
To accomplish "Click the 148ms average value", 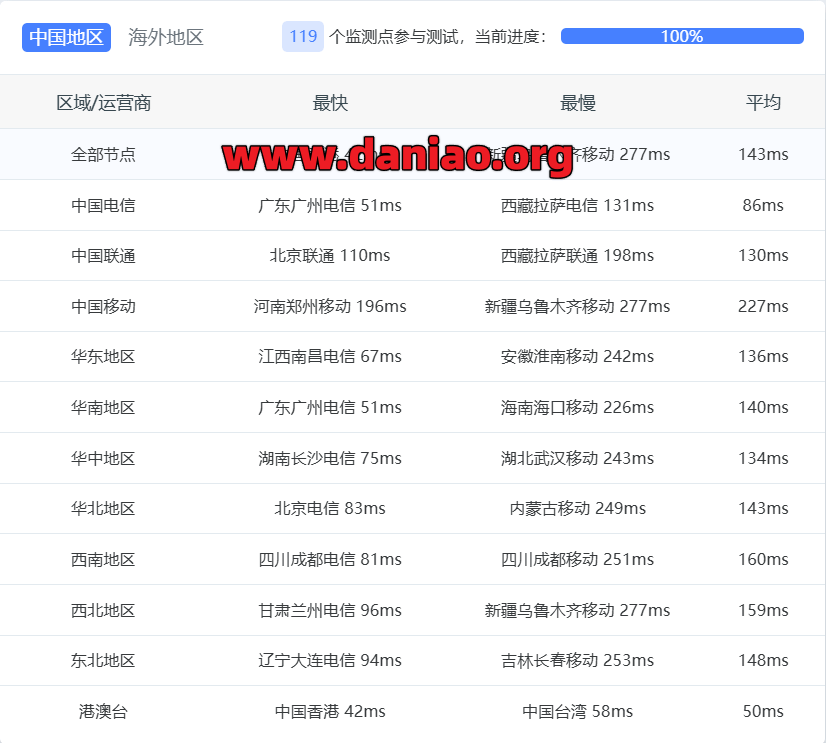I will (x=763, y=660).
